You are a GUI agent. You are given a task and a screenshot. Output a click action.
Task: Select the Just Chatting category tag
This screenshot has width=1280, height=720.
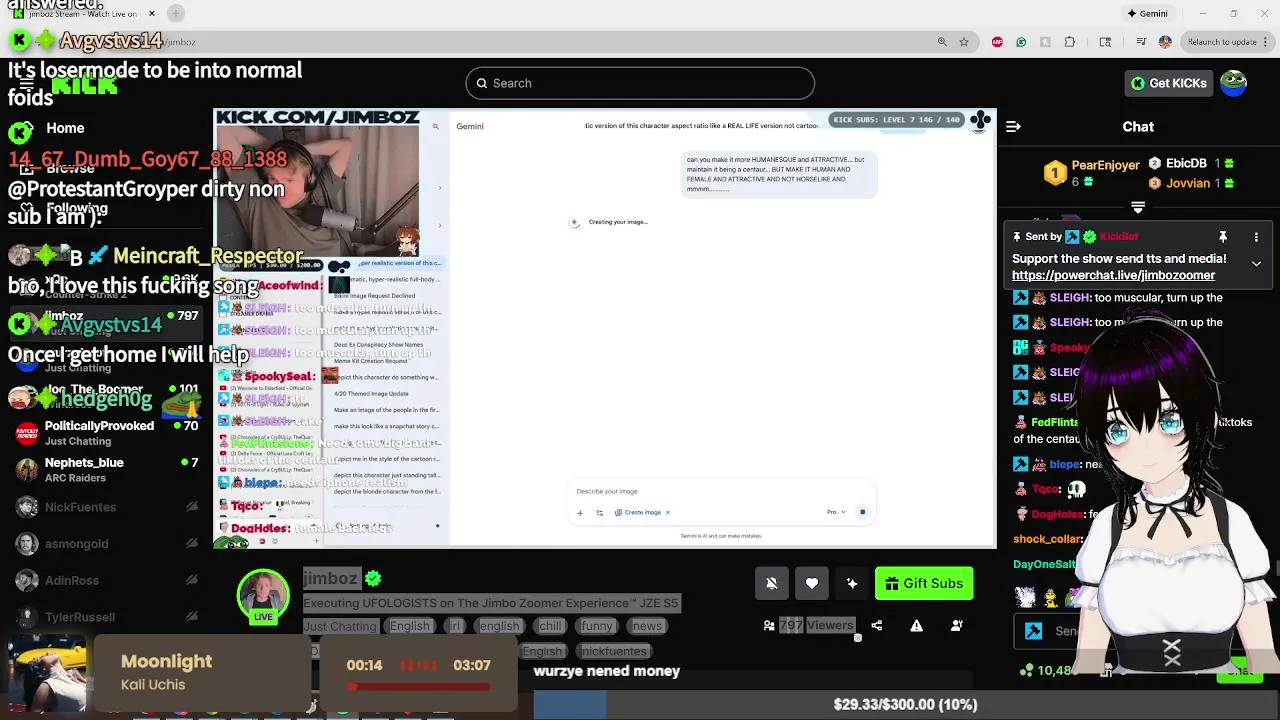point(340,626)
